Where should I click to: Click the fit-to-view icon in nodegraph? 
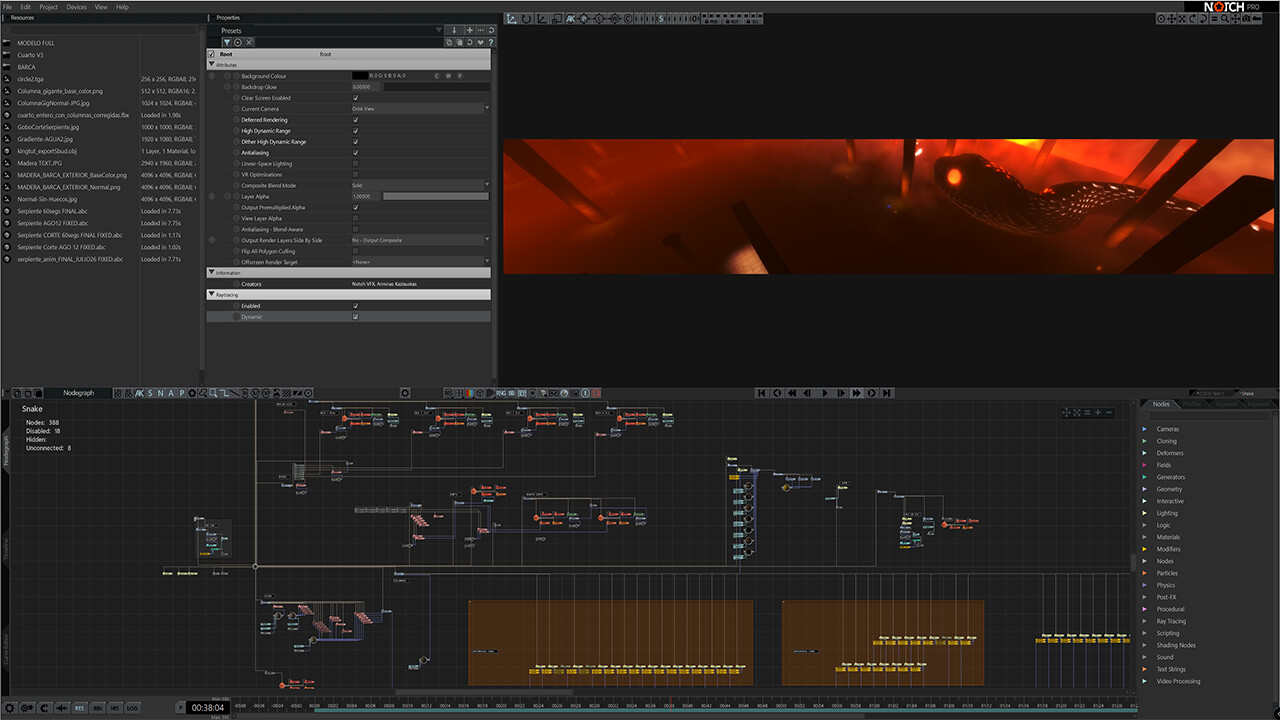(x=1076, y=412)
